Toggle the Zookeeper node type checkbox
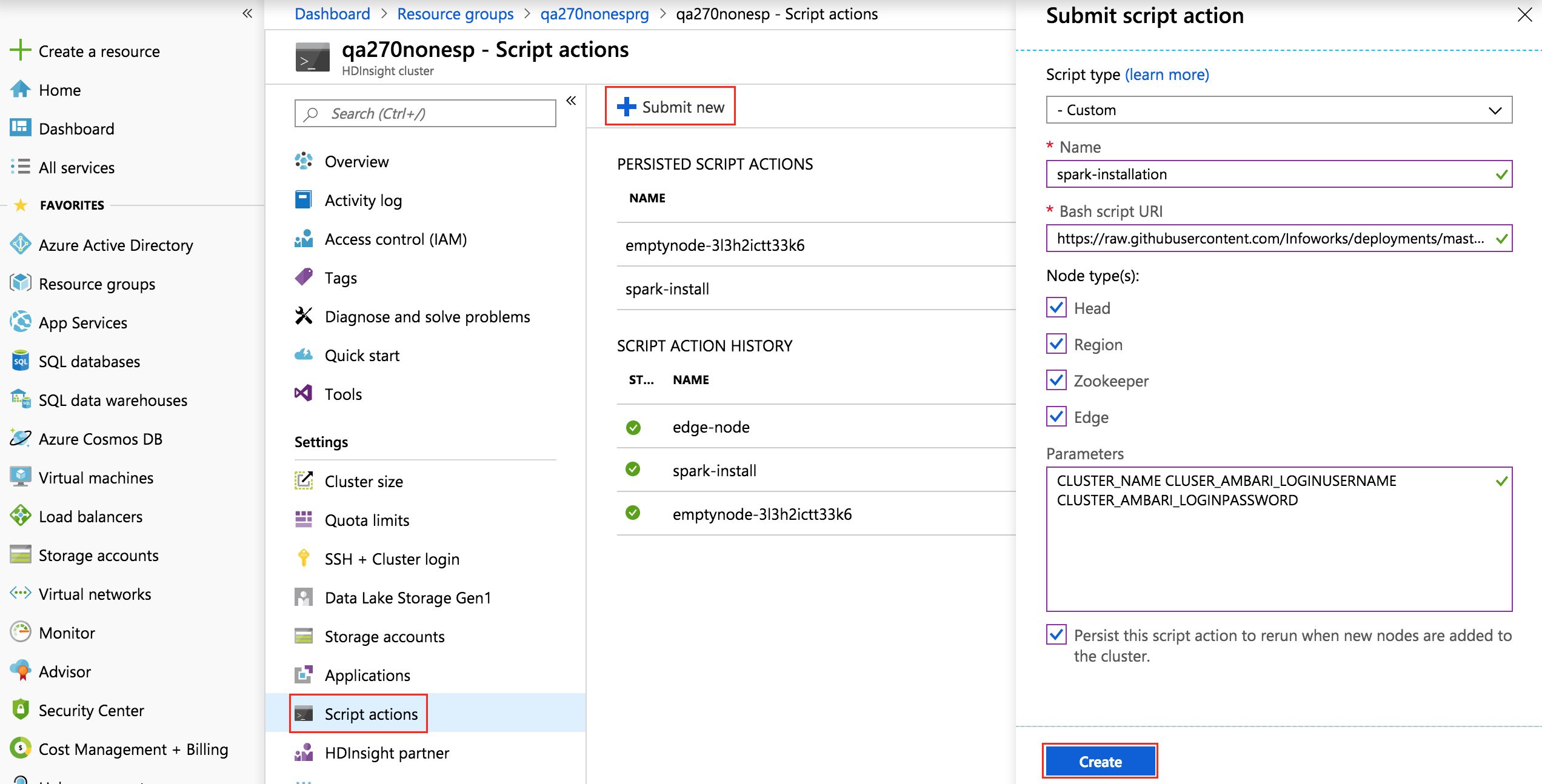The width and height of the screenshot is (1542, 784). (x=1056, y=380)
